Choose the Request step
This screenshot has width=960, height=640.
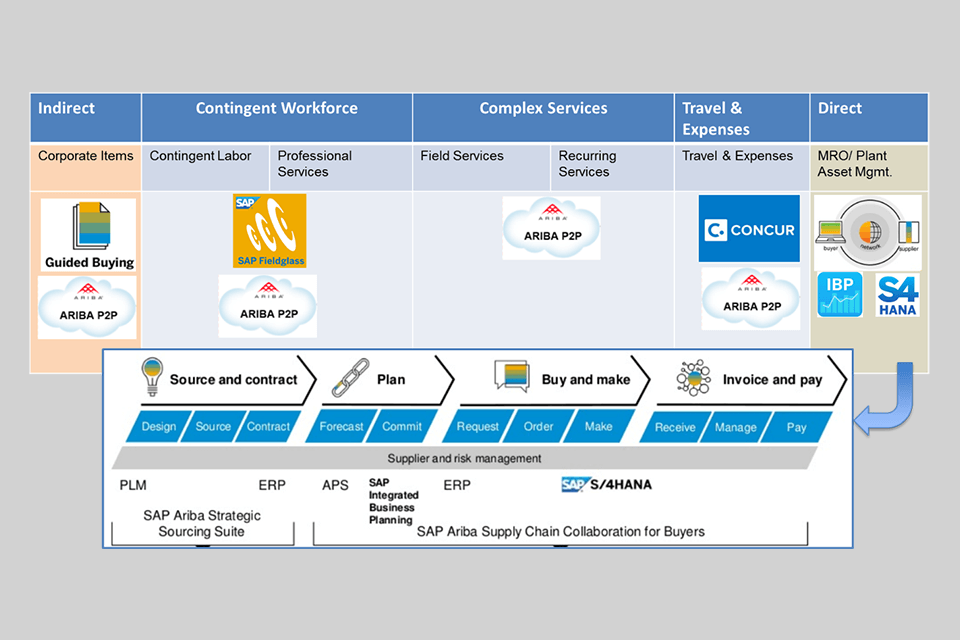(478, 426)
